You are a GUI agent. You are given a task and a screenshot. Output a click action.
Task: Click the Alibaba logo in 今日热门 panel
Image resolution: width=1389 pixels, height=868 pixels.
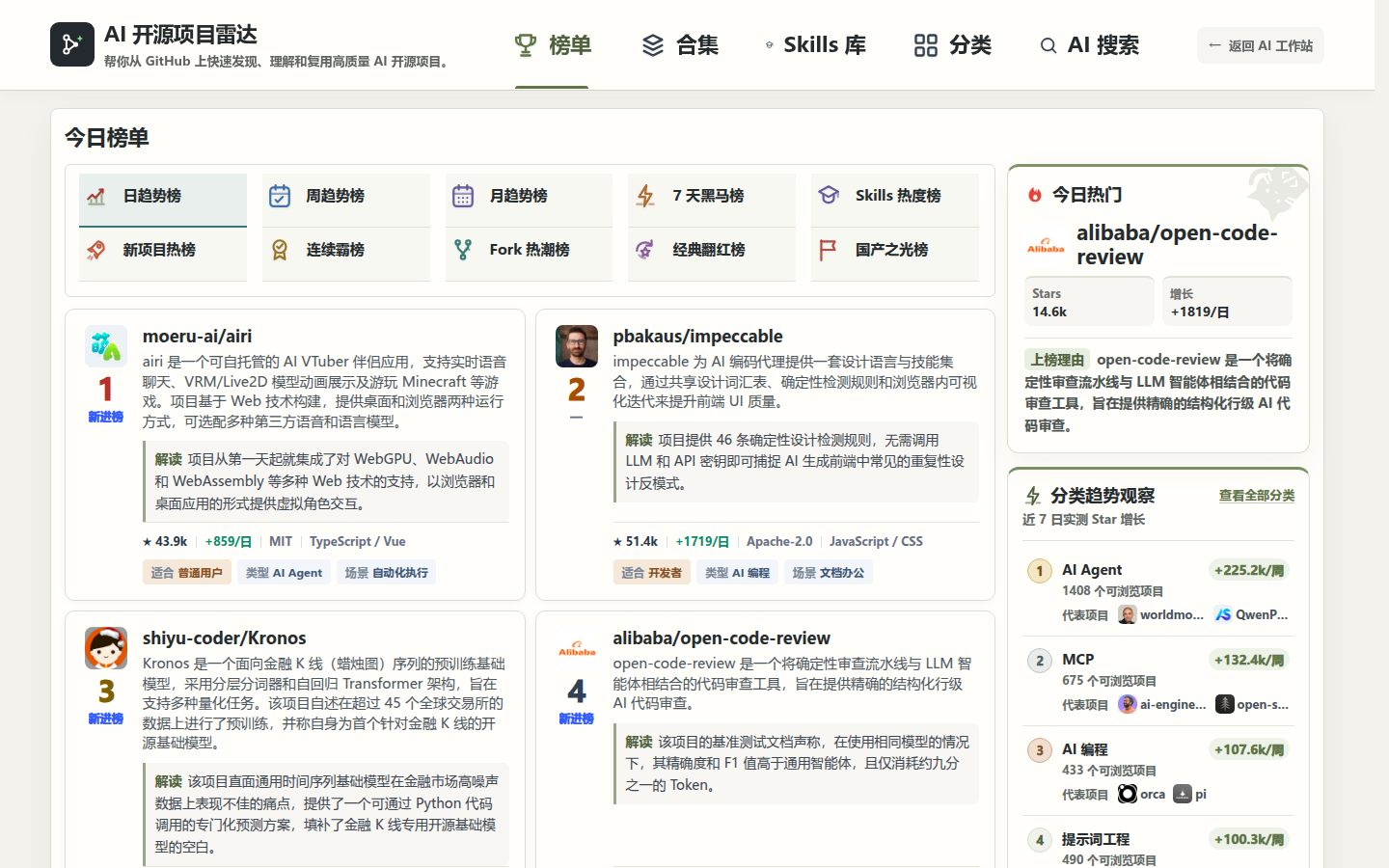coord(1046,245)
